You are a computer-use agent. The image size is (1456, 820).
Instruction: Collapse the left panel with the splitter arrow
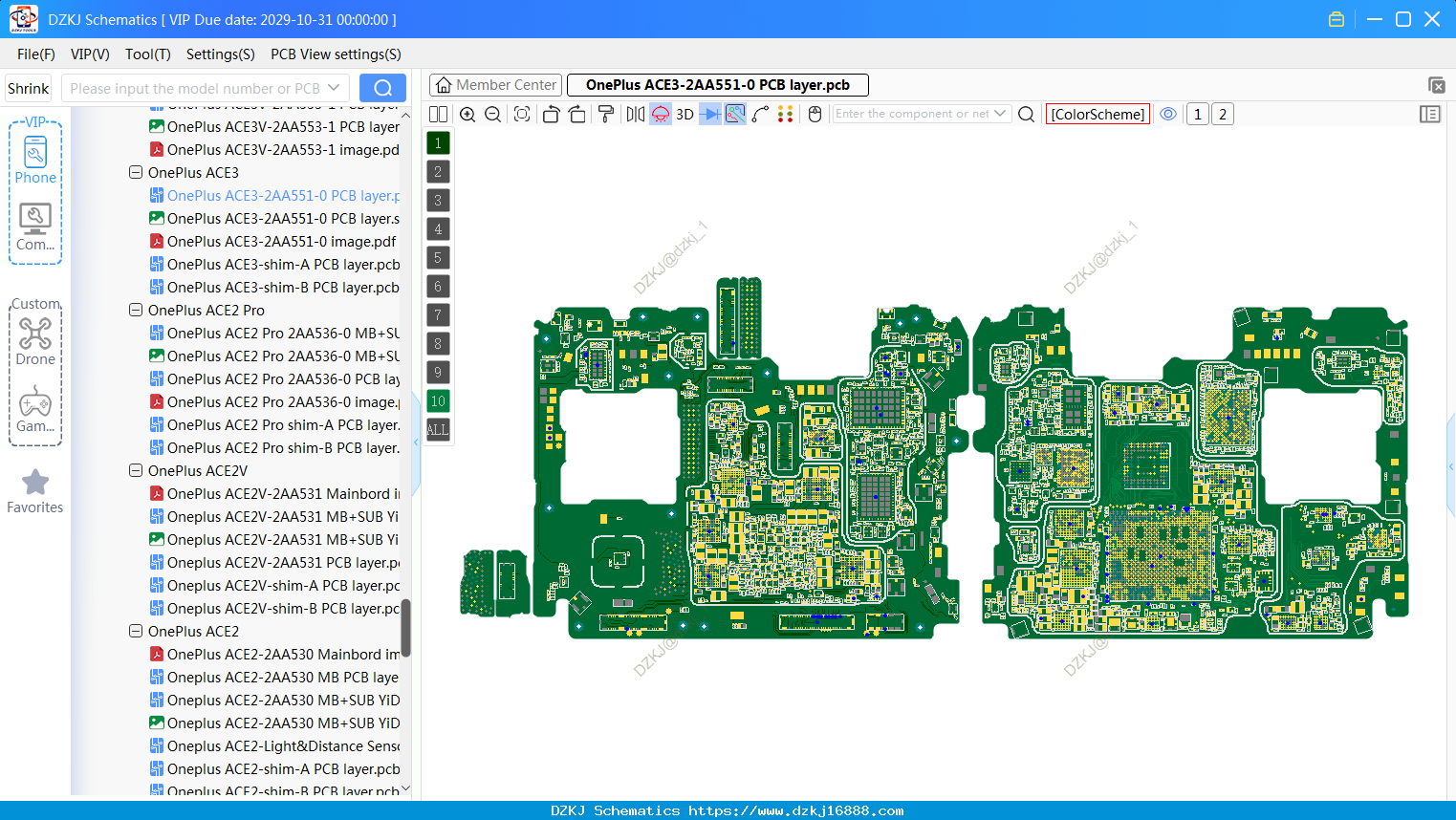coord(416,442)
